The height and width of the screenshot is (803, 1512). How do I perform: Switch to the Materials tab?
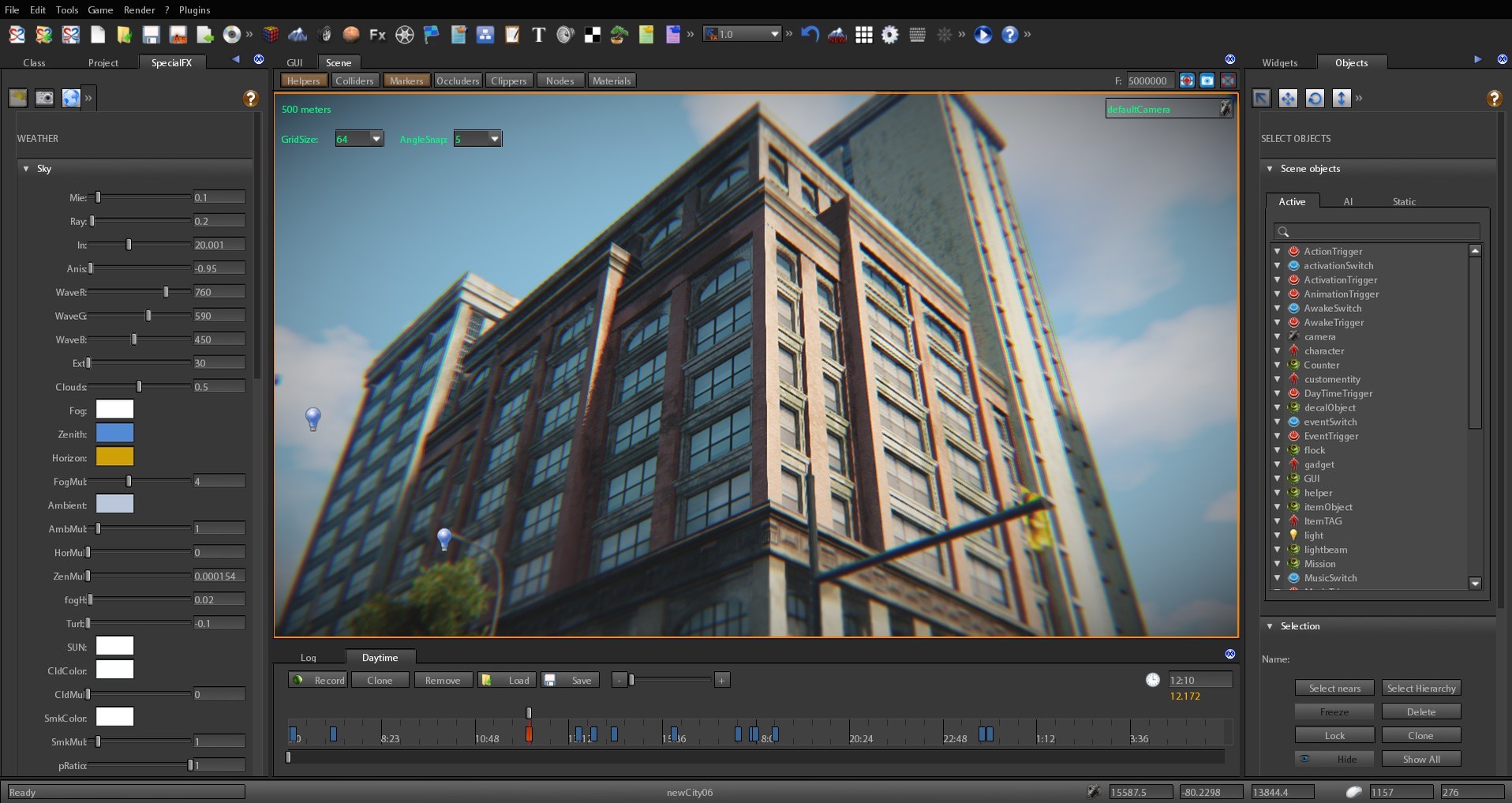click(x=611, y=80)
